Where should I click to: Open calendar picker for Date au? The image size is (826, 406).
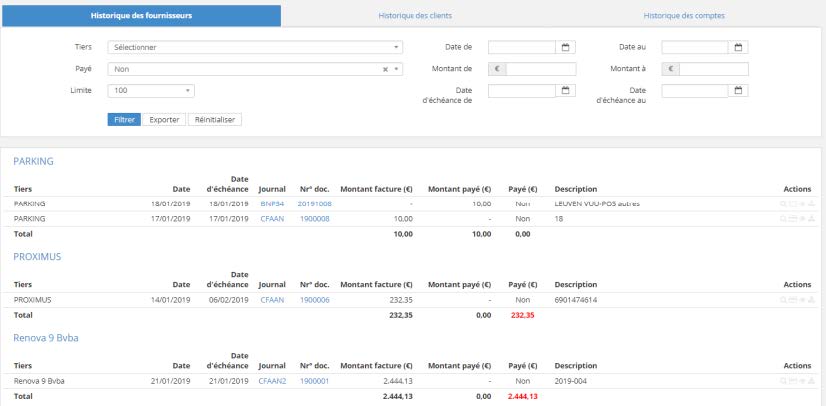738,47
